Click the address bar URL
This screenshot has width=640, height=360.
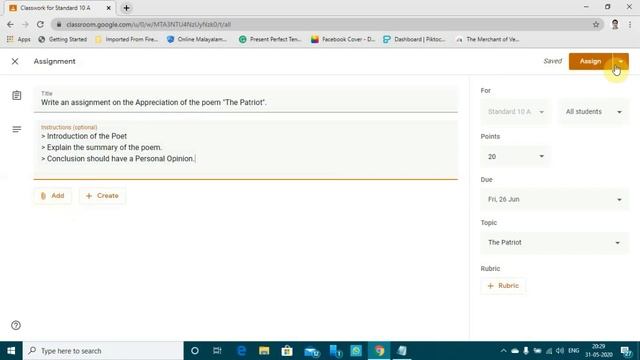pos(149,24)
